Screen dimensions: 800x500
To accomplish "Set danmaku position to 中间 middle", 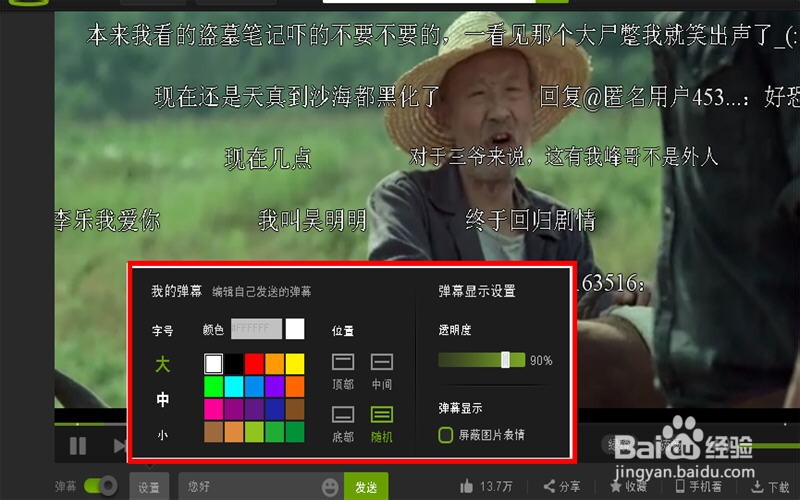I will click(382, 371).
